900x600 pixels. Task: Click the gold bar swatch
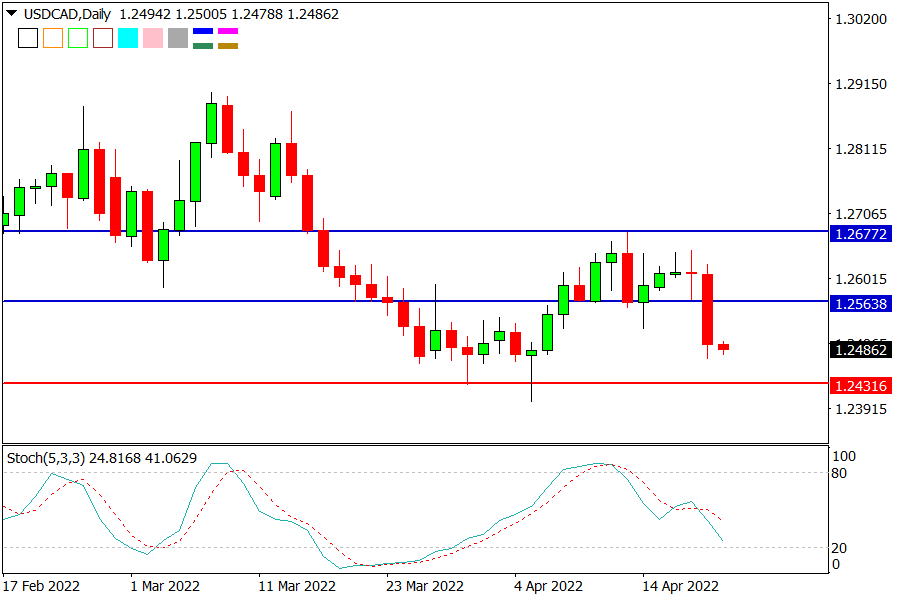tap(228, 45)
